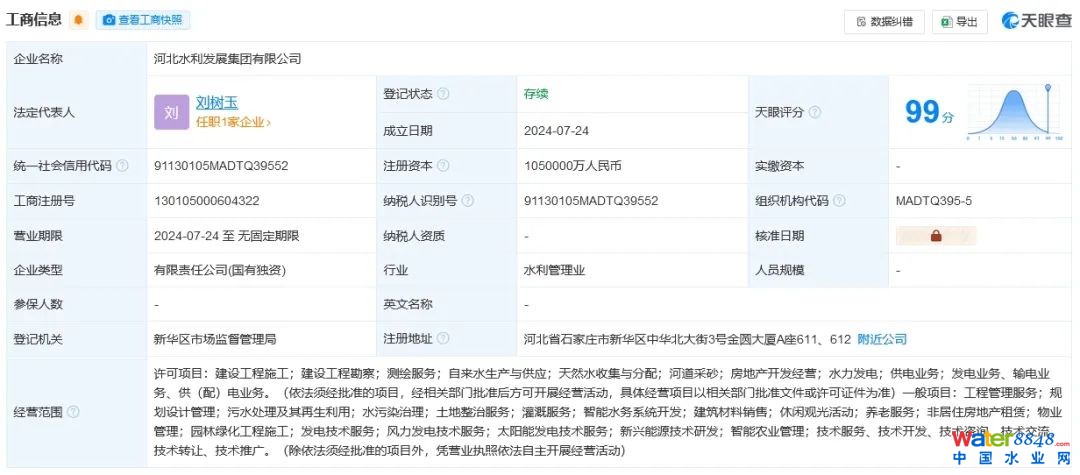
Task: Click the 工商信息 section heading
Action: click(x=34, y=20)
